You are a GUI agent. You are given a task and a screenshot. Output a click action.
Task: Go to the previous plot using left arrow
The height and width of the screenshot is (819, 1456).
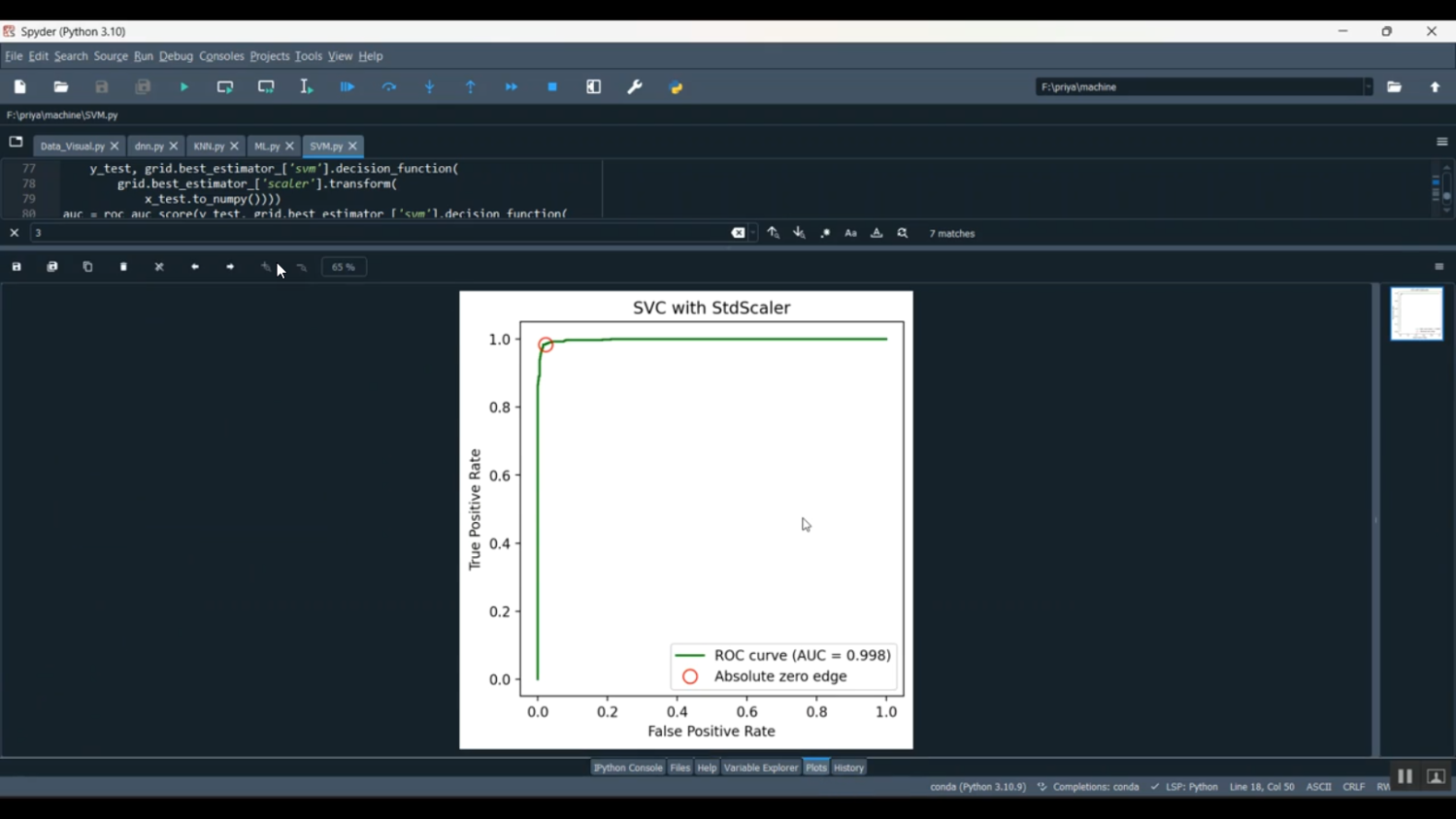point(195,267)
